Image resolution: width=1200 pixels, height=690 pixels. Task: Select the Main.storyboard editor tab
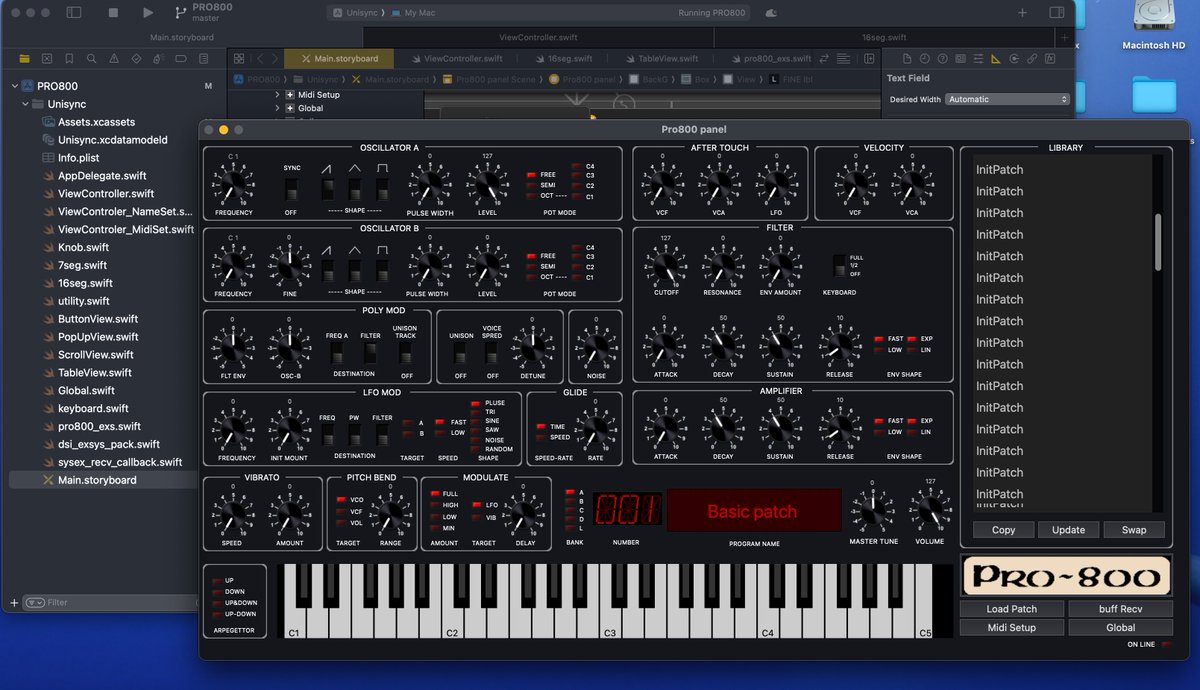(x=339, y=59)
